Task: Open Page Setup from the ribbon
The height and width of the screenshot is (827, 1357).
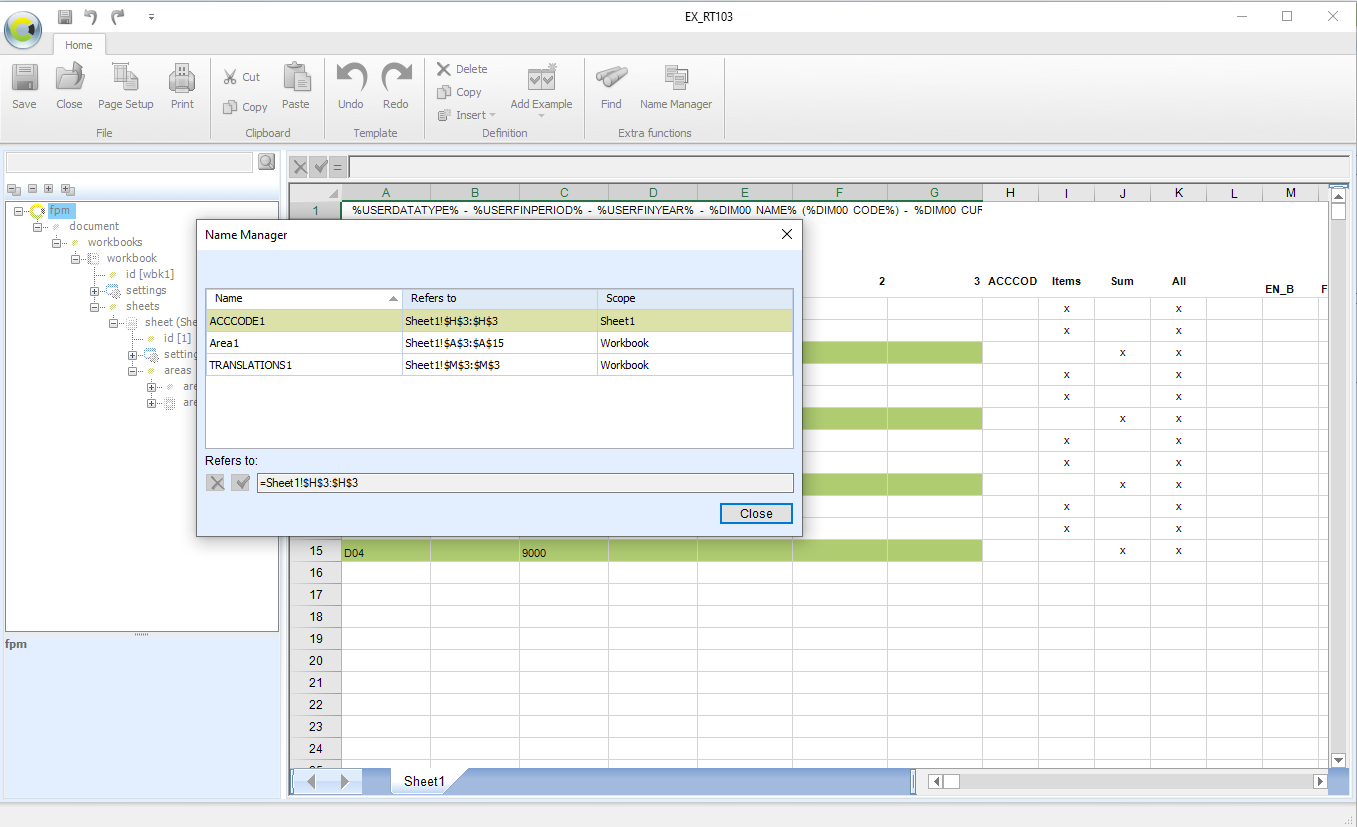Action: click(x=125, y=87)
